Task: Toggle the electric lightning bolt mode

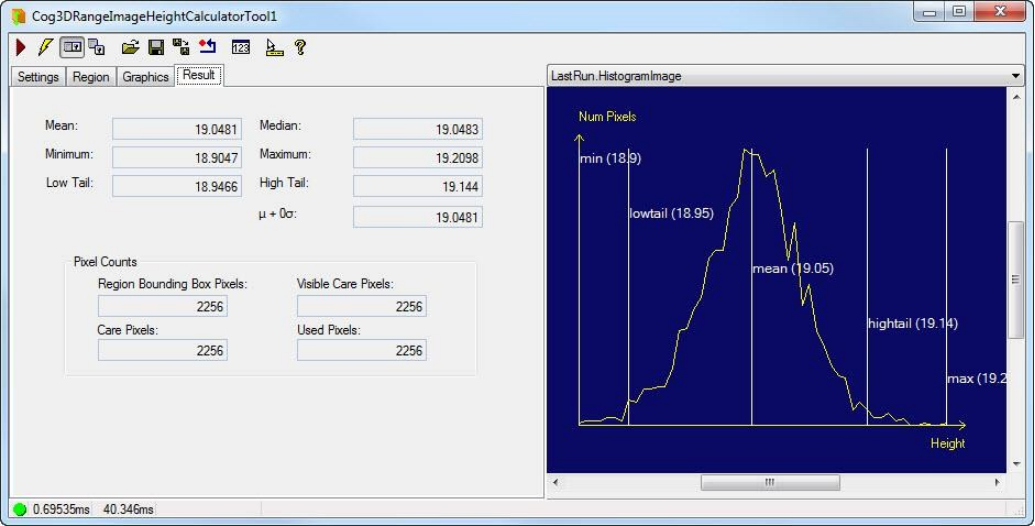Action: point(45,47)
